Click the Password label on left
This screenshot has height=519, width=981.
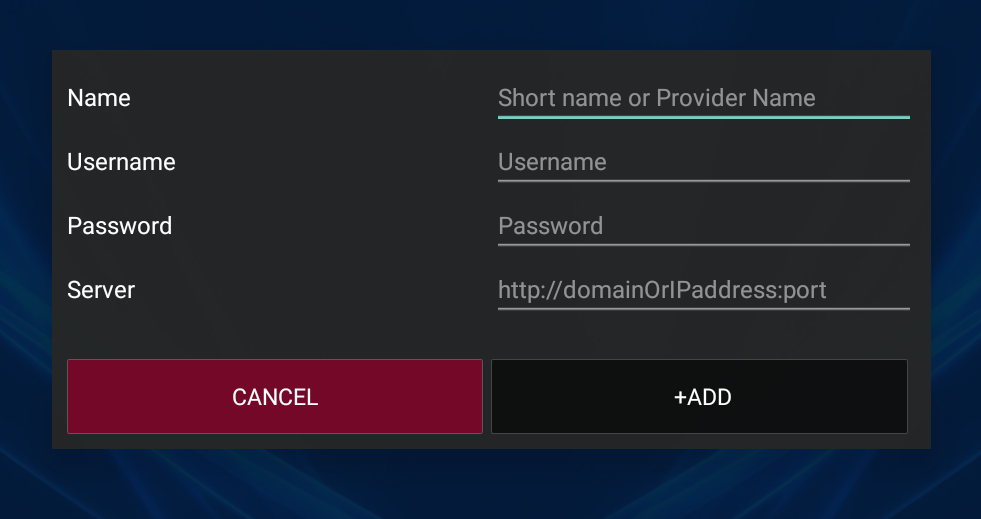(x=119, y=226)
